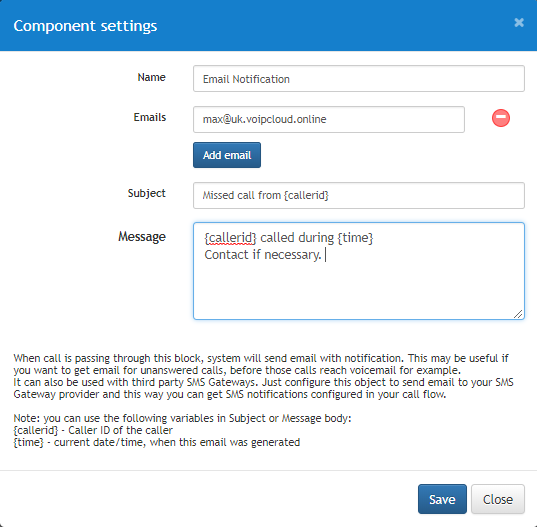The image size is (537, 527).
Task: Click the Close button at bottom
Action: pos(498,499)
